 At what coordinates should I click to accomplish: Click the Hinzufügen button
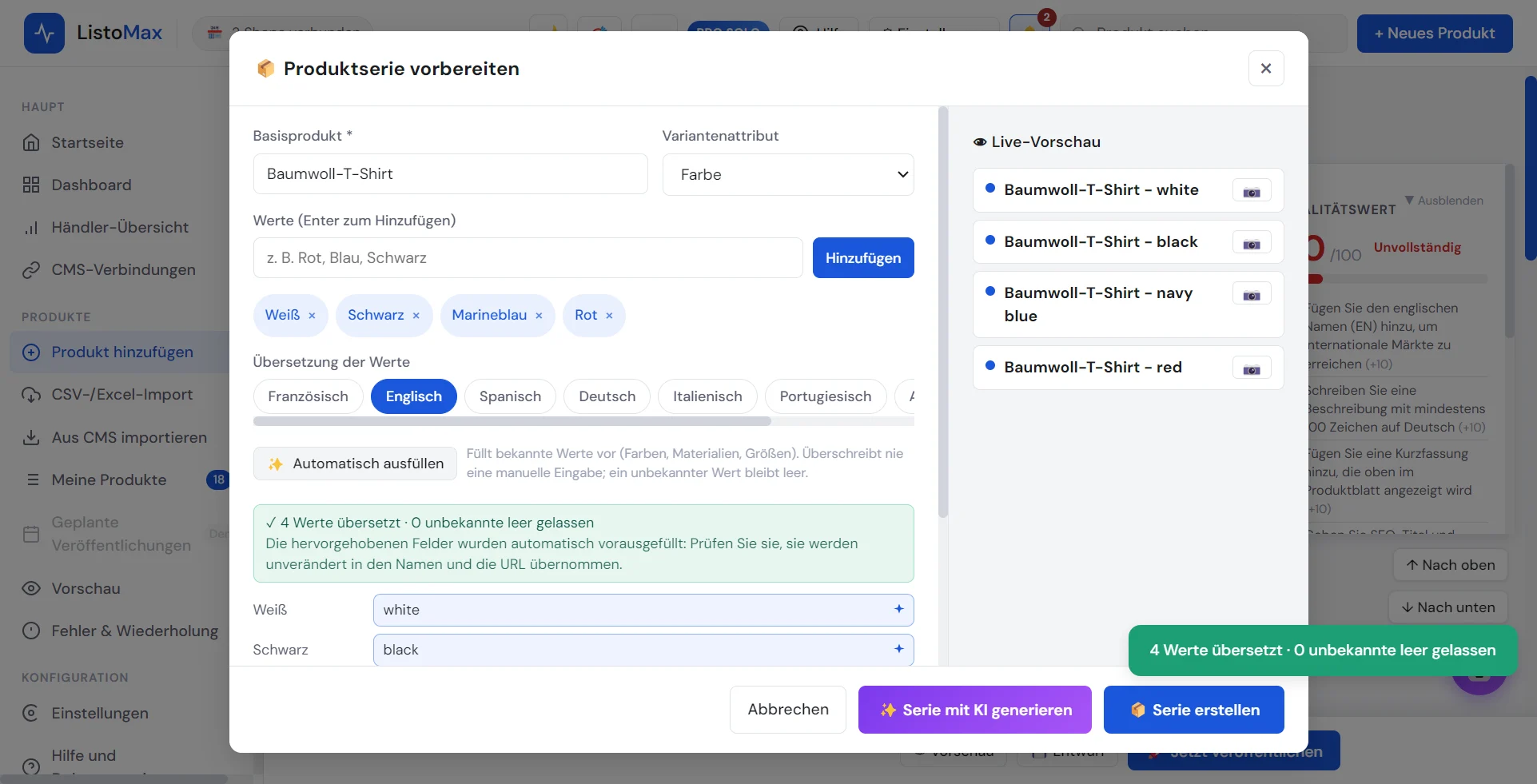tap(863, 257)
